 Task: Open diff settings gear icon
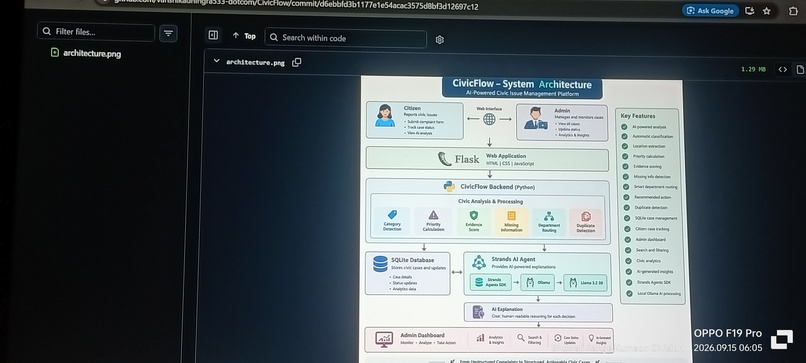pos(439,40)
